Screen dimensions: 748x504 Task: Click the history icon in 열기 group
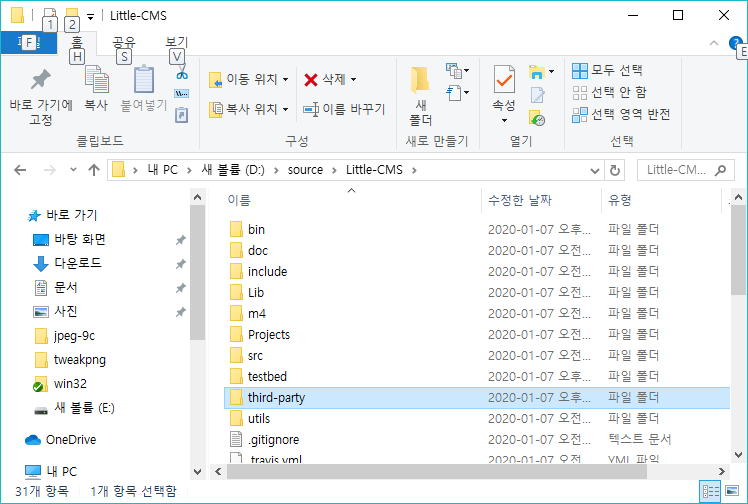tap(537, 118)
